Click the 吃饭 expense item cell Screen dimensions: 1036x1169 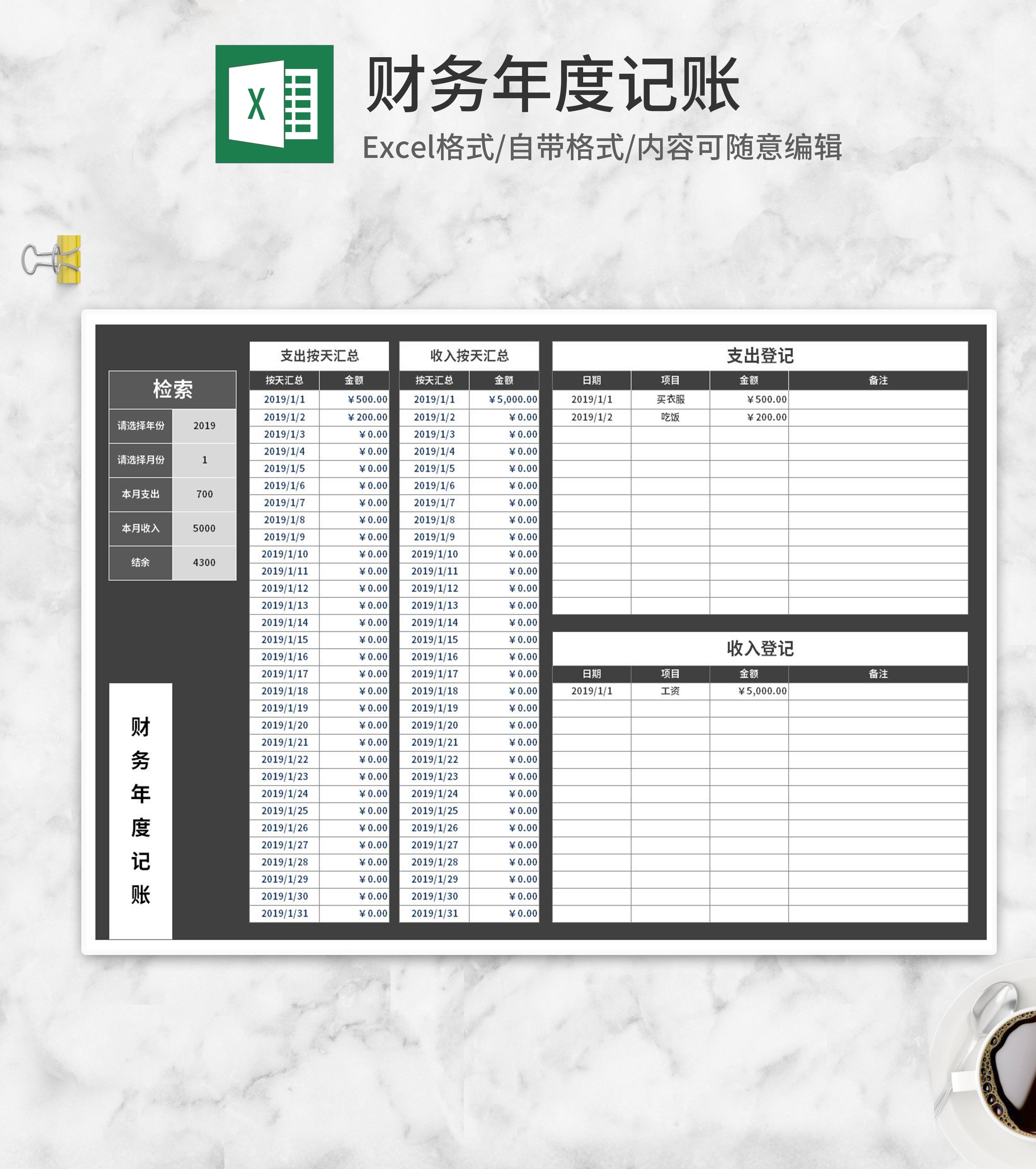670,417
